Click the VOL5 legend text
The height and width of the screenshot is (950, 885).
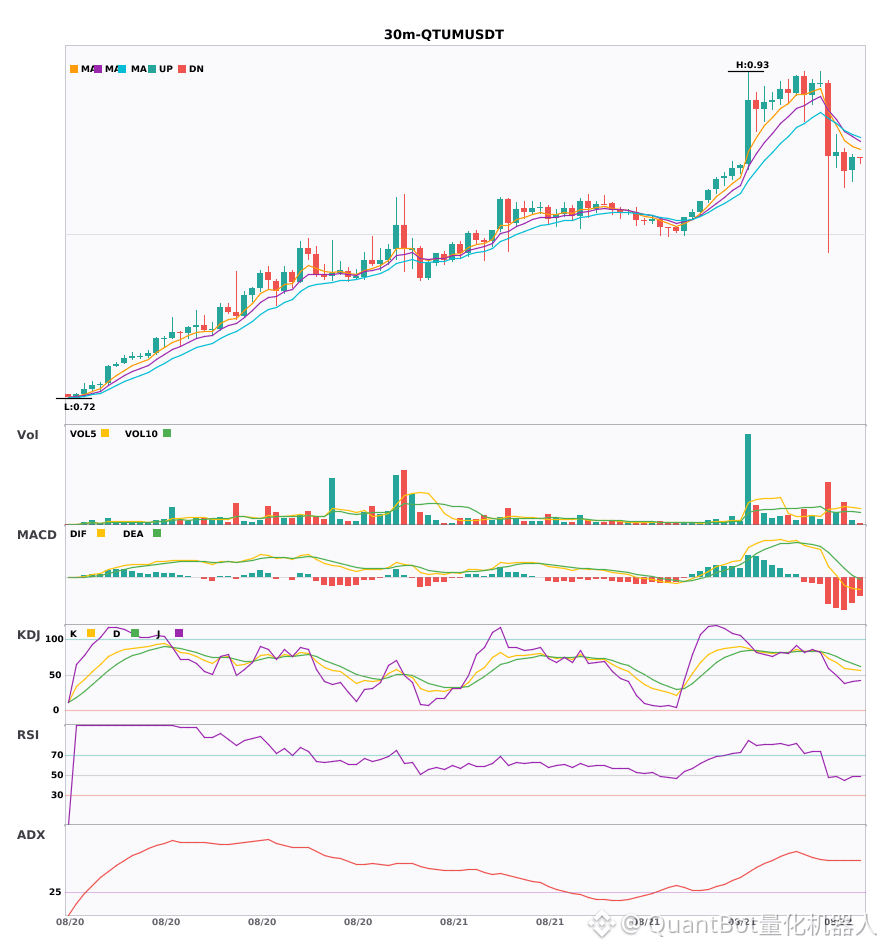(x=83, y=434)
